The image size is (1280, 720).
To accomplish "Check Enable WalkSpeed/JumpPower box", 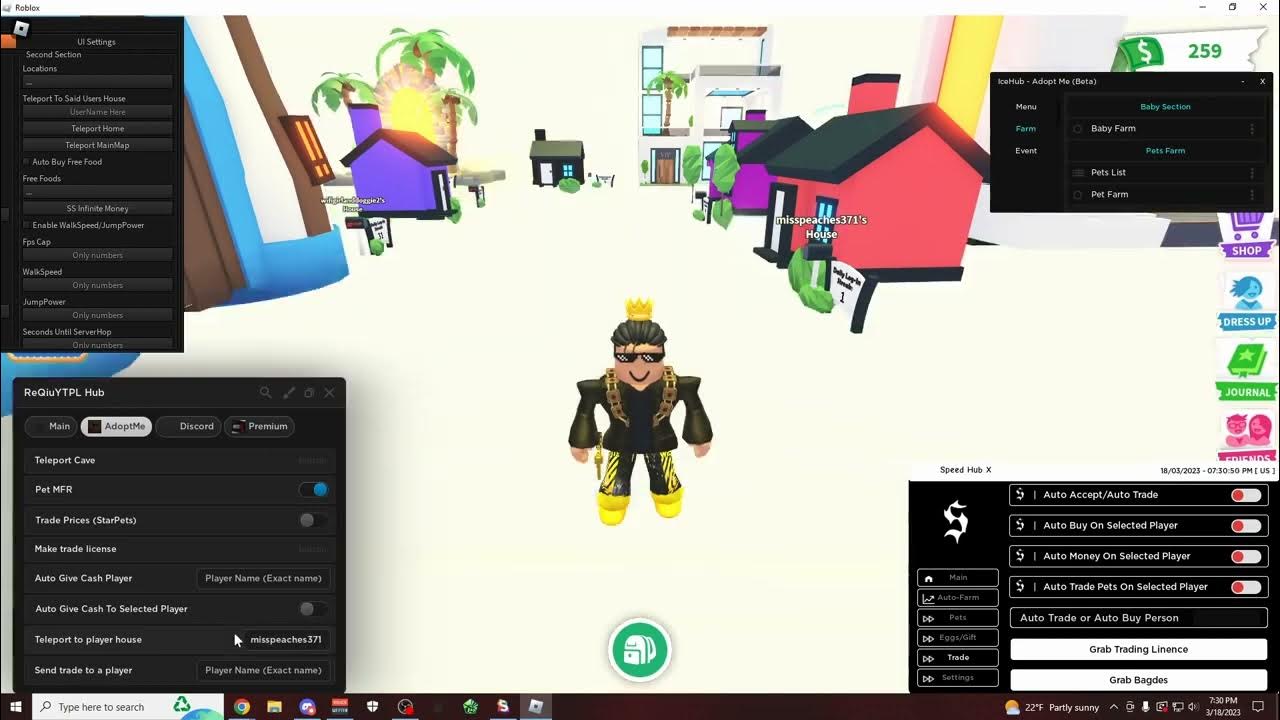I will coord(26,226).
